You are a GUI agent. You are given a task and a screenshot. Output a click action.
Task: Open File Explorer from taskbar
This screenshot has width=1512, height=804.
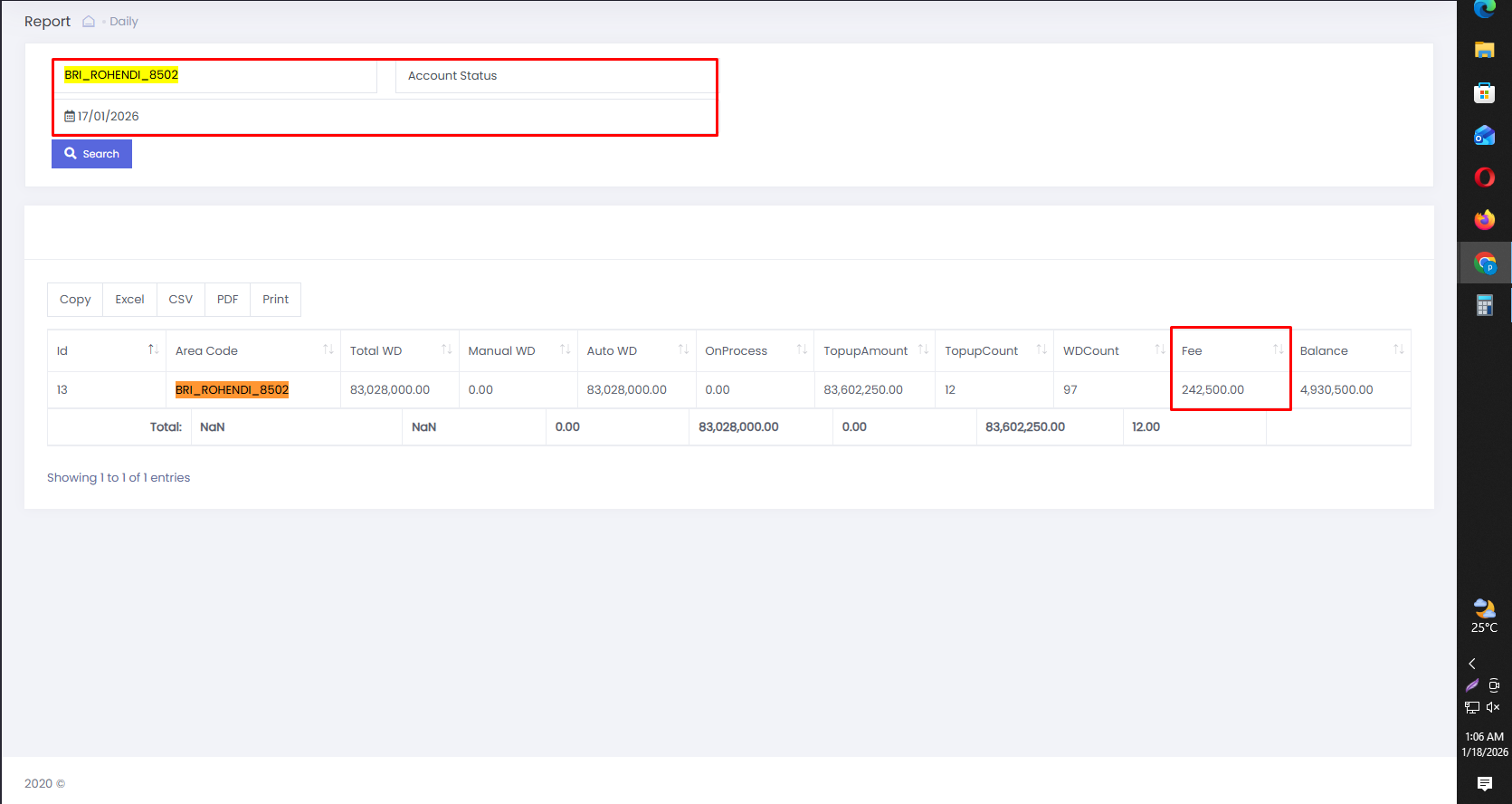pos(1484,50)
